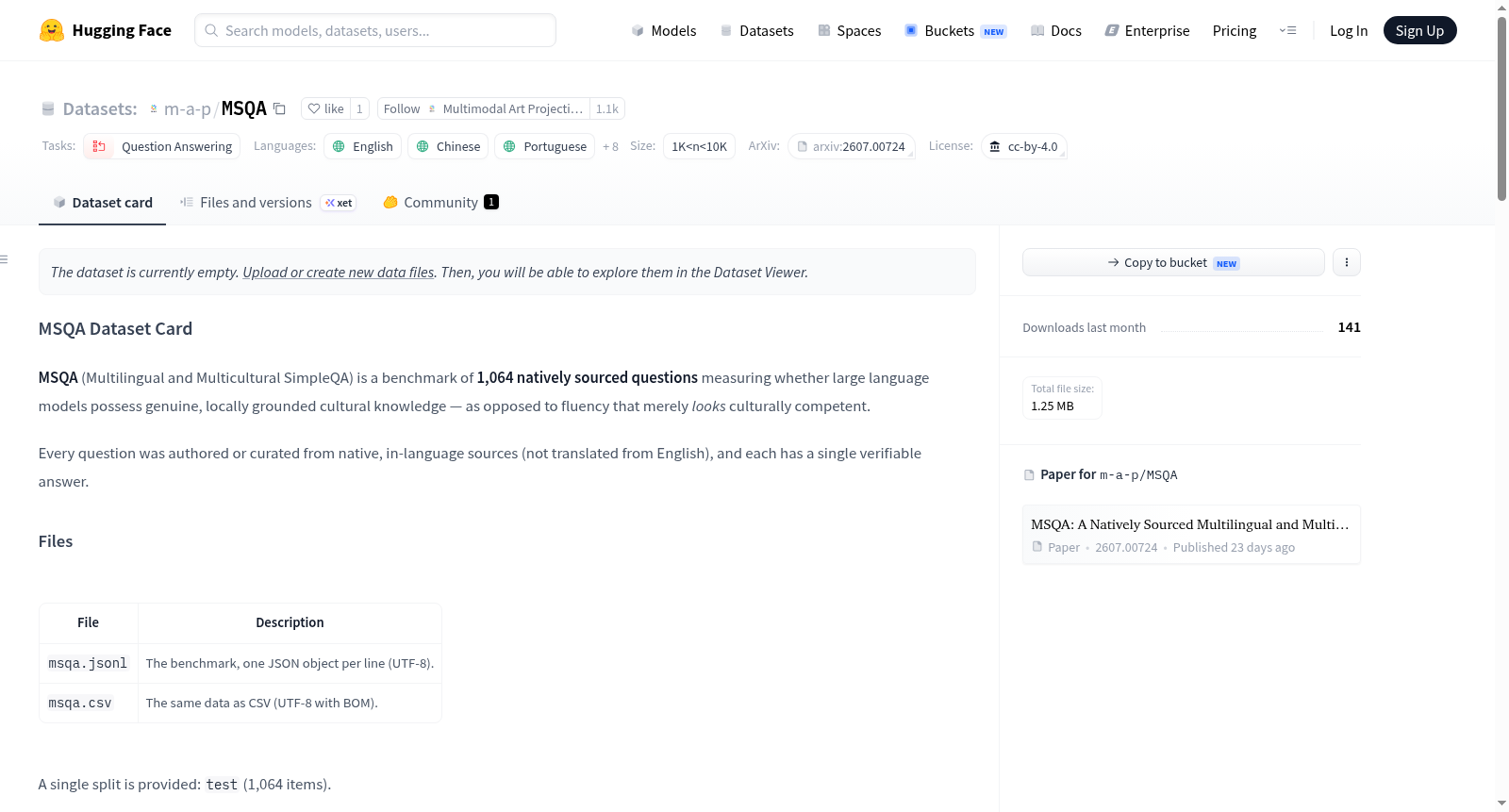Image resolution: width=1509 pixels, height=812 pixels.
Task: Open Upload or create new data files link
Action: point(339,272)
